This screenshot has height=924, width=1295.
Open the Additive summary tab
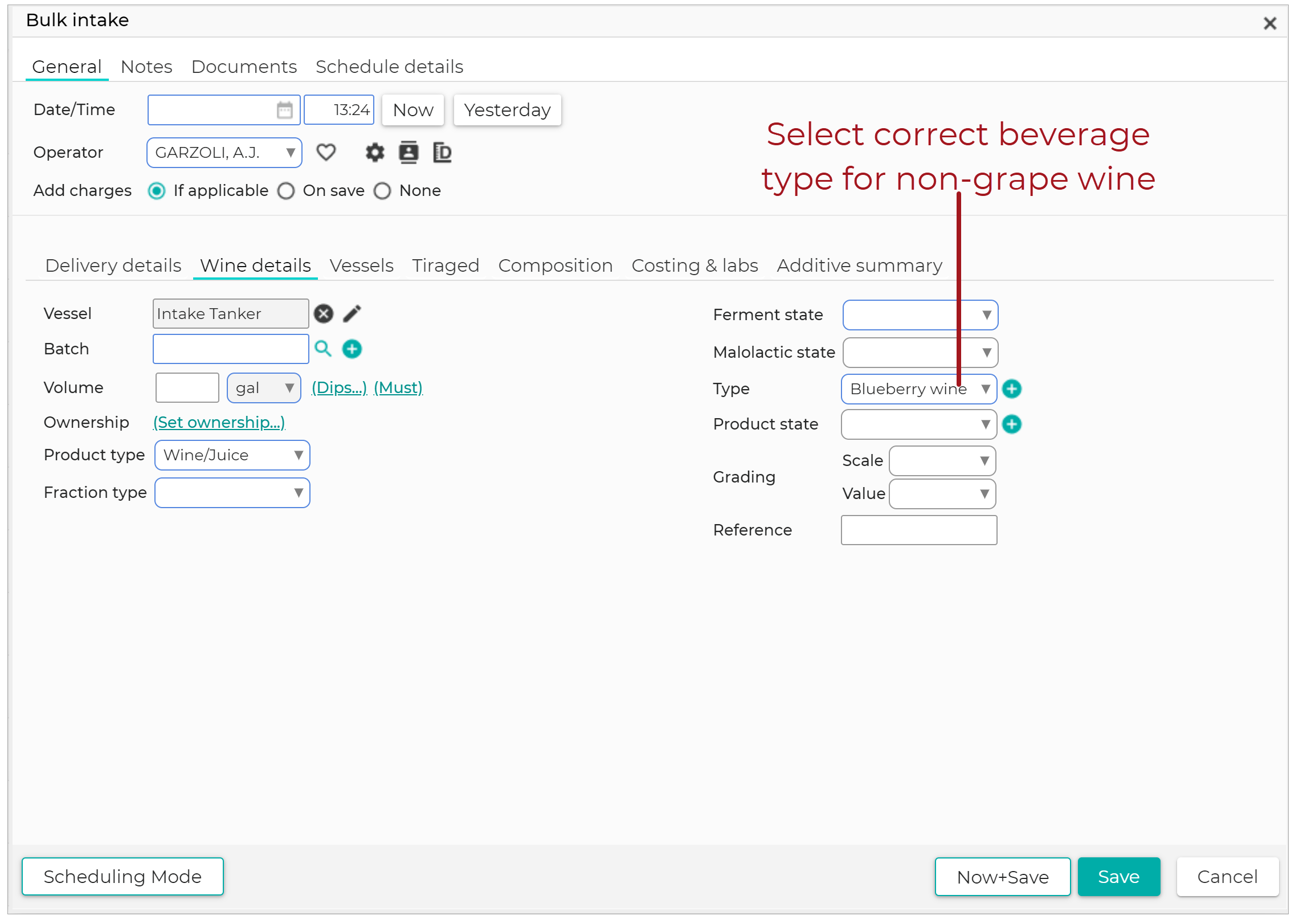pyautogui.click(x=859, y=265)
